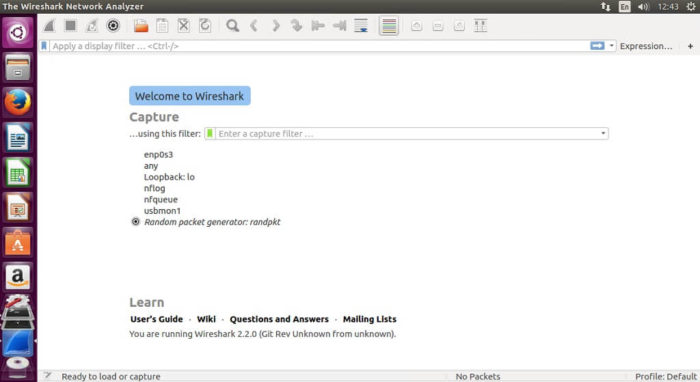700x382 pixels.
Task: Zoom out main window text
Action: [x=438, y=26]
